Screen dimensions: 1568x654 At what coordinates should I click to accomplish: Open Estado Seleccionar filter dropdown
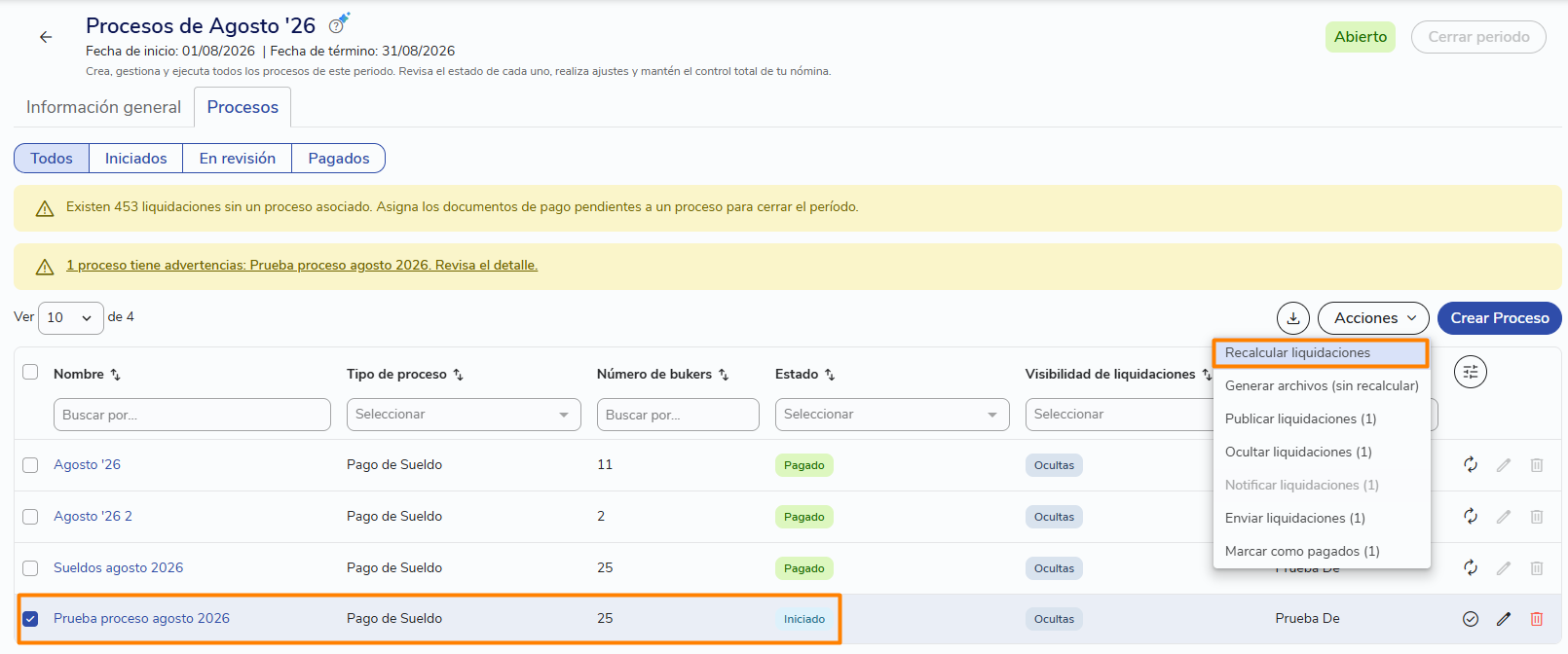pos(892,415)
